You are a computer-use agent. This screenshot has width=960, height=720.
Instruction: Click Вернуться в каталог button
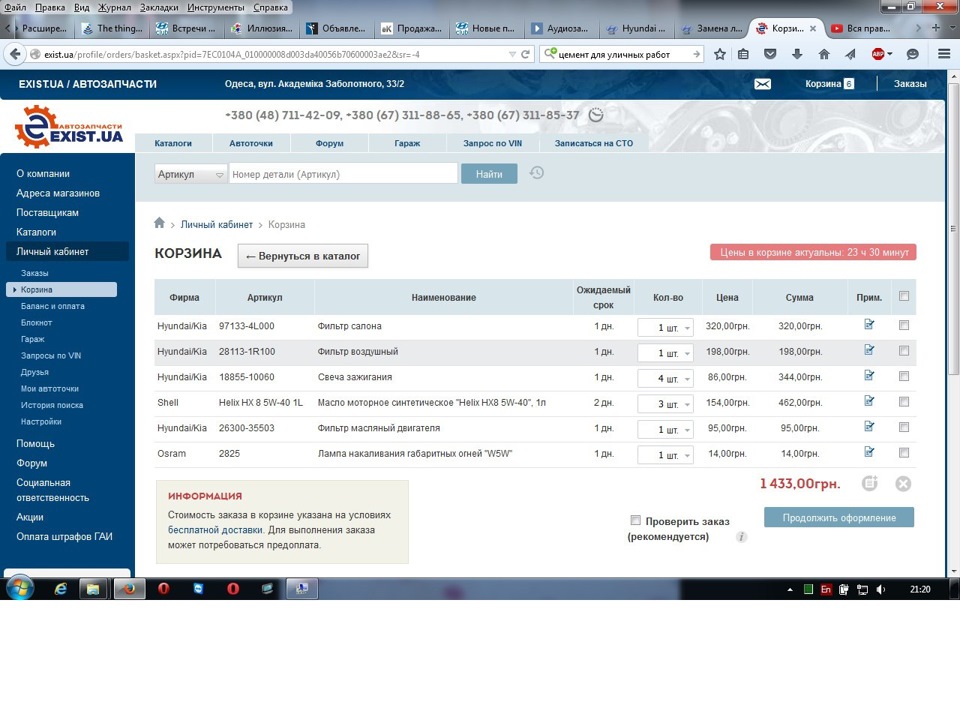[303, 256]
